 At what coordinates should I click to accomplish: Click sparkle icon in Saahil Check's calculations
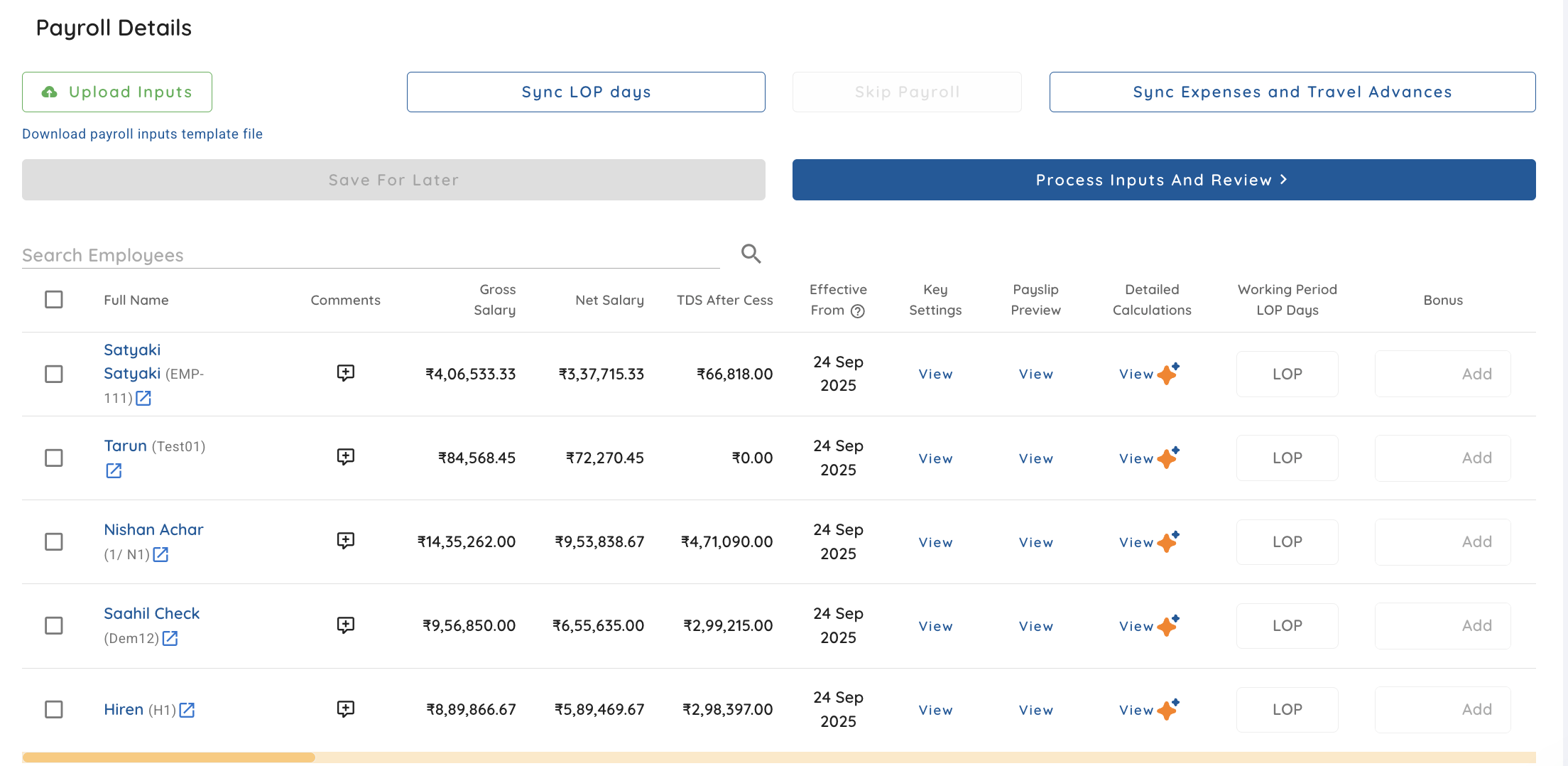(x=1168, y=625)
